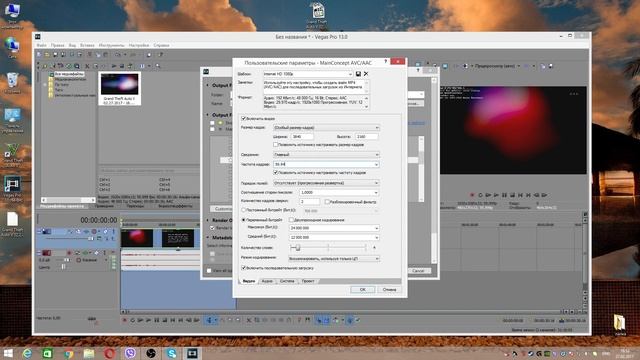Select Normal edit tool in timeline bottom toolbar

[209, 320]
